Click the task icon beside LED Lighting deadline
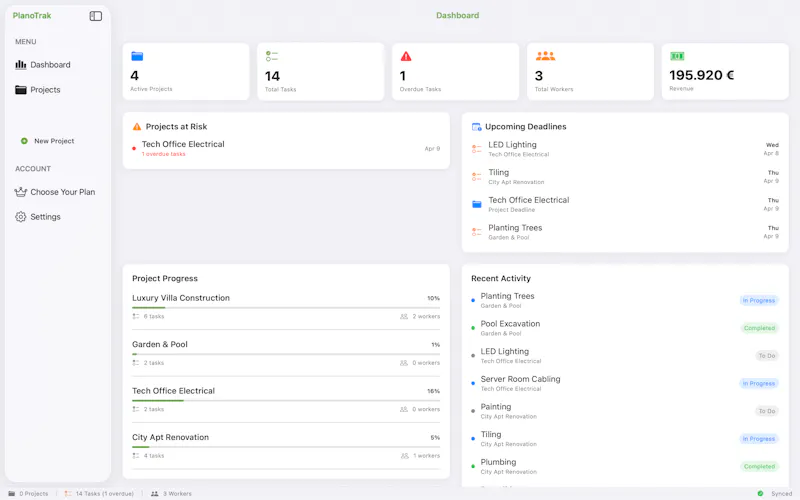 coord(477,149)
